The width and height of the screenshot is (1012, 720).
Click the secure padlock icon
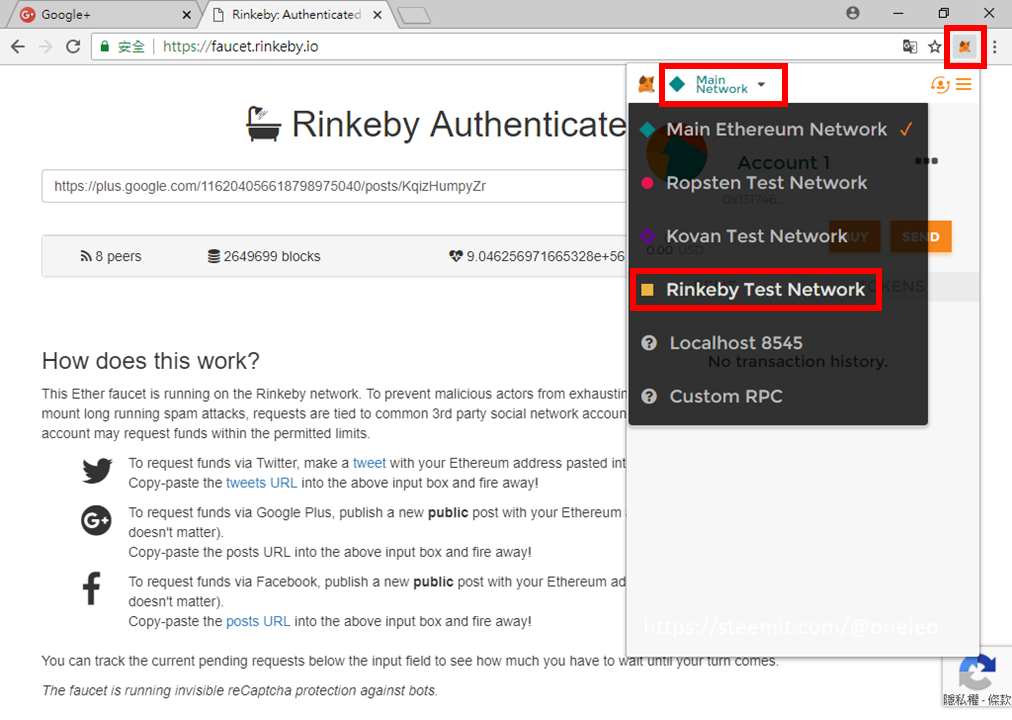click(x=105, y=46)
